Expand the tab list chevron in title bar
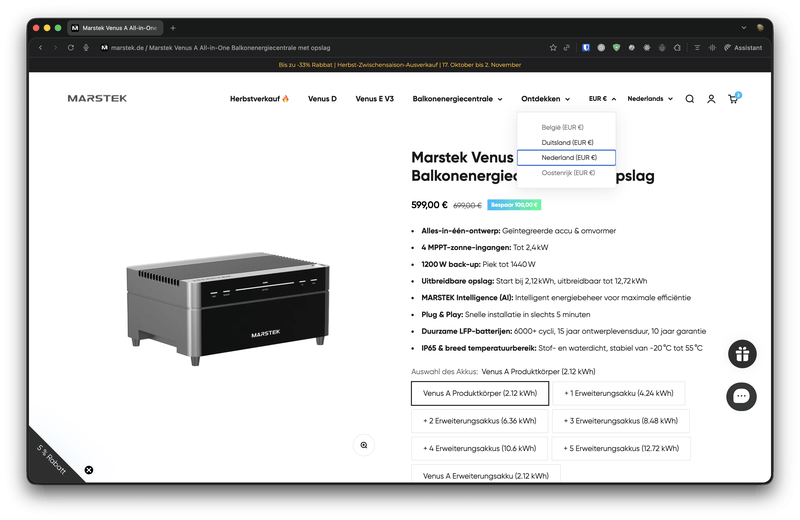 (x=743, y=28)
